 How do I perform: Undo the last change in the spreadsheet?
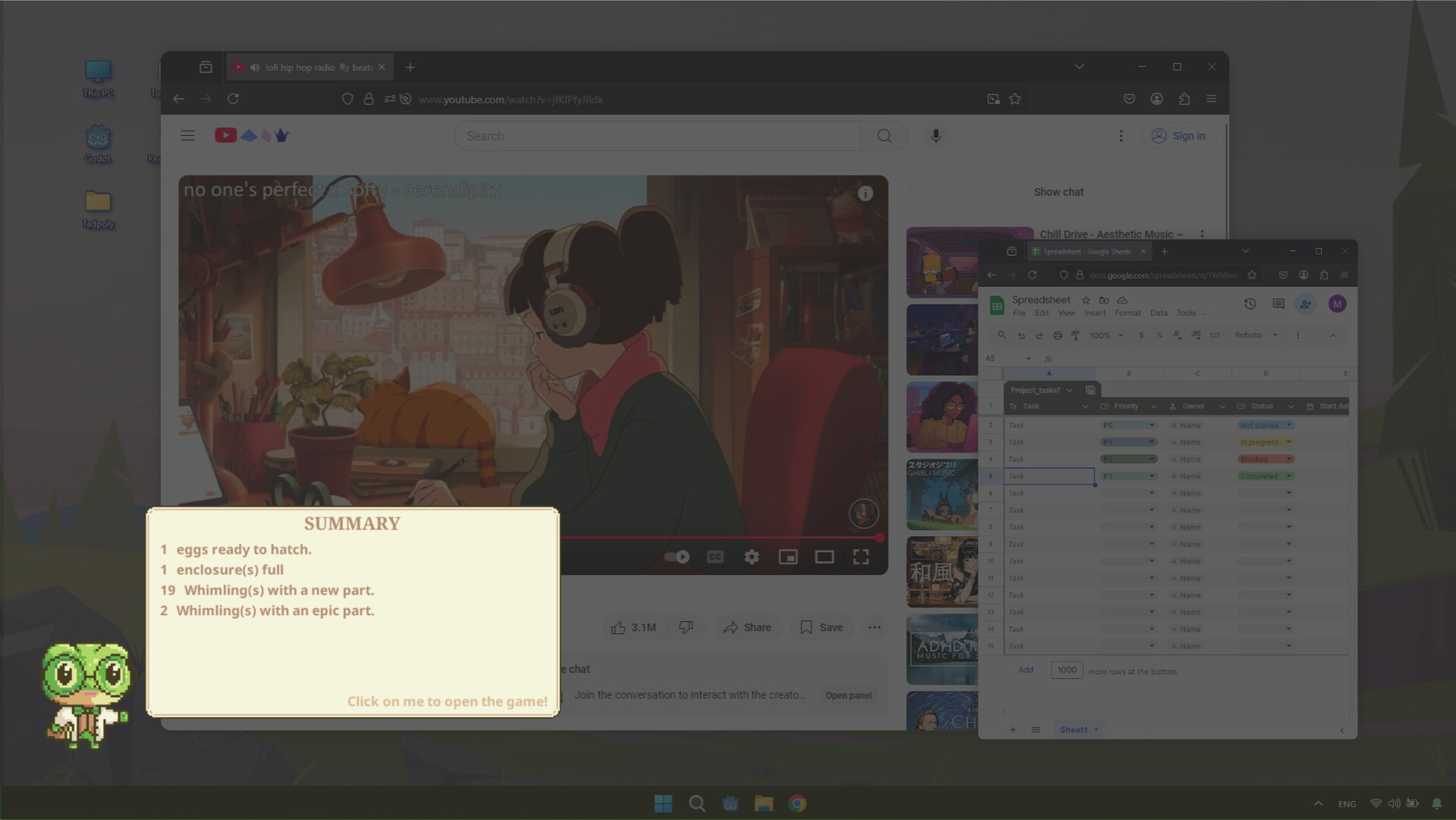(1021, 335)
